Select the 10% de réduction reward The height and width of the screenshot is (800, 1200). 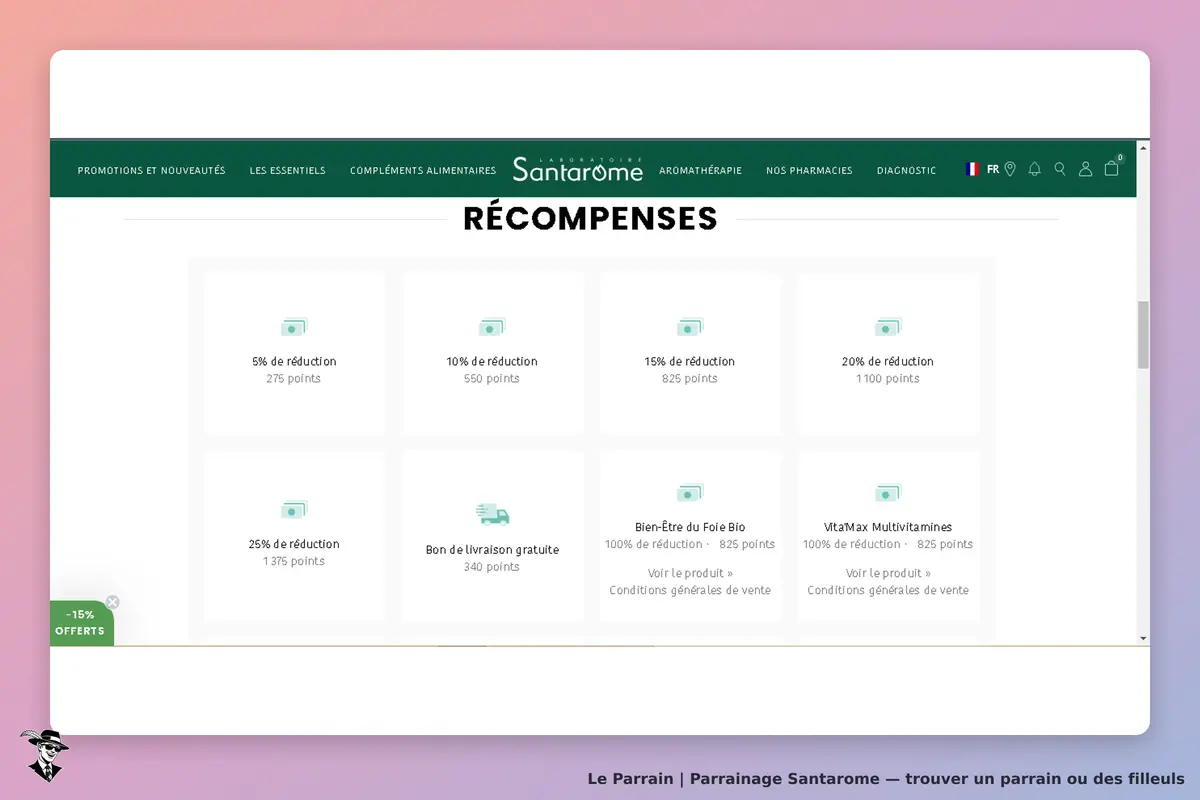pyautogui.click(x=492, y=353)
